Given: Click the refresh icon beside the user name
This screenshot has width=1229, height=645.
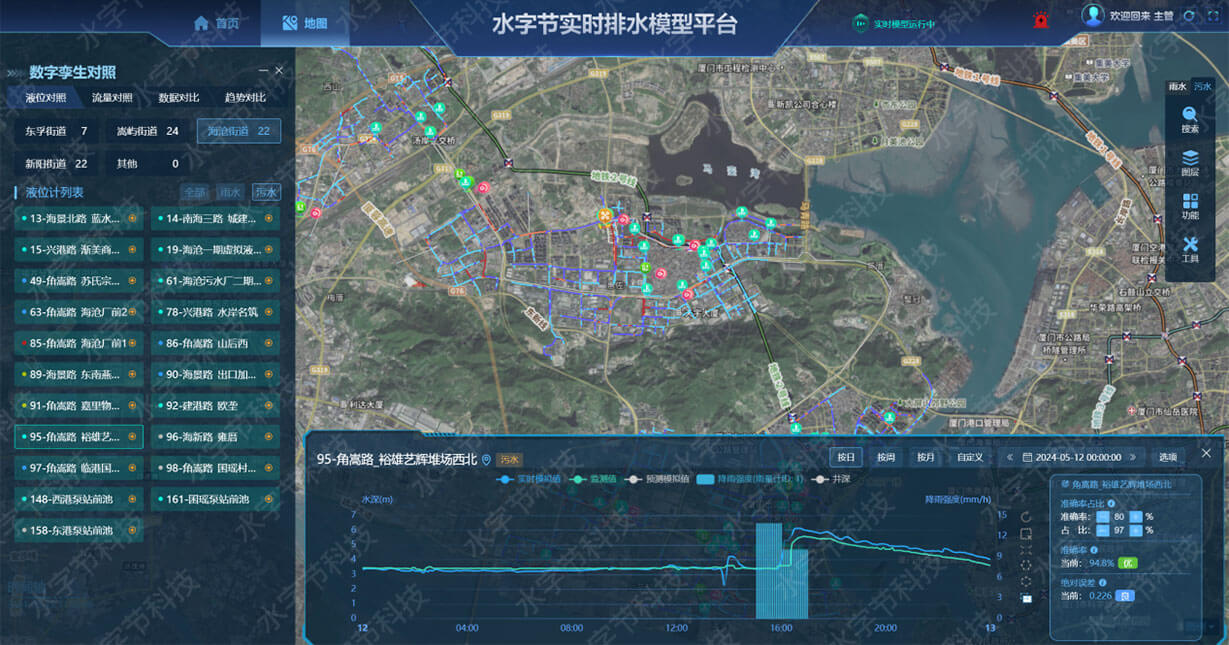Looking at the screenshot, I should (1188, 17).
